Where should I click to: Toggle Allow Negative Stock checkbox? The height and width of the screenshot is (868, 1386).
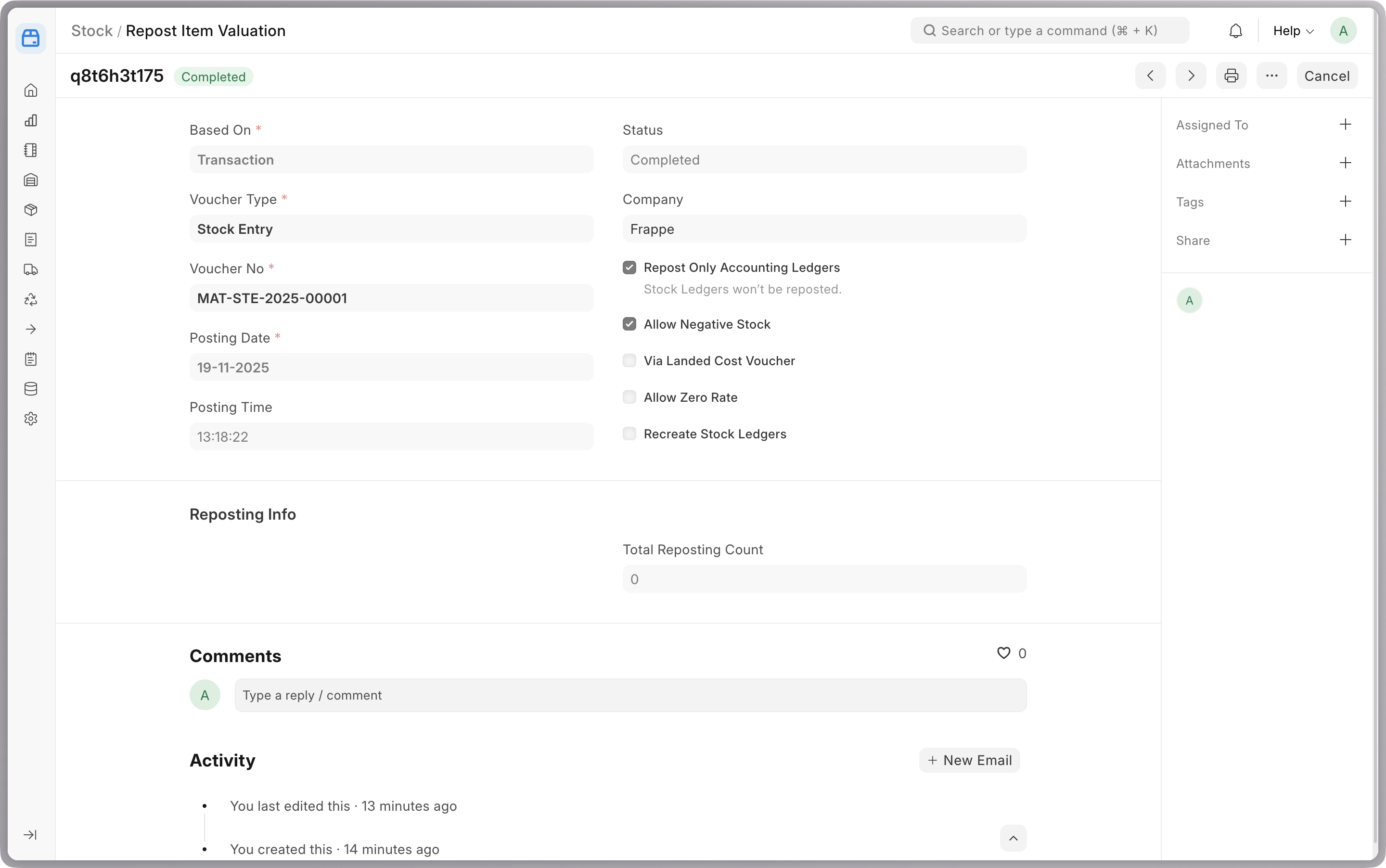(629, 324)
